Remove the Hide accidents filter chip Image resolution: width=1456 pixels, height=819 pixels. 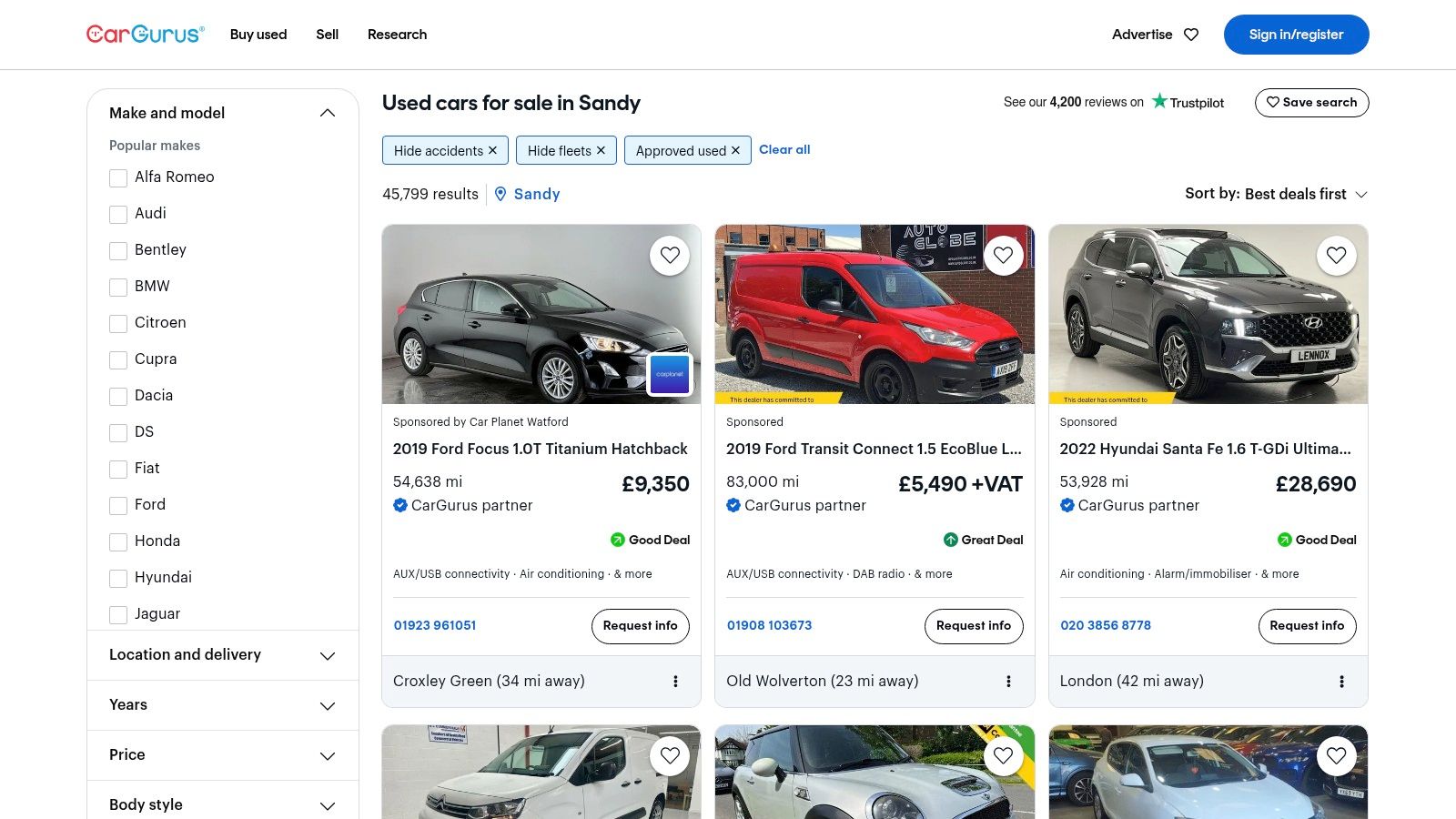(x=492, y=150)
